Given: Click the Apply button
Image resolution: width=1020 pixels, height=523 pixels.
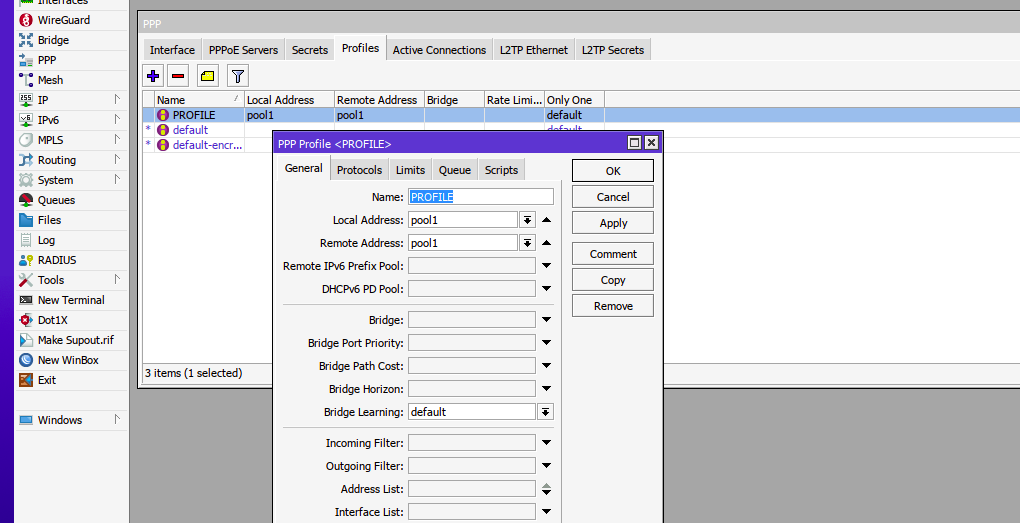Looking at the screenshot, I should (x=613, y=223).
